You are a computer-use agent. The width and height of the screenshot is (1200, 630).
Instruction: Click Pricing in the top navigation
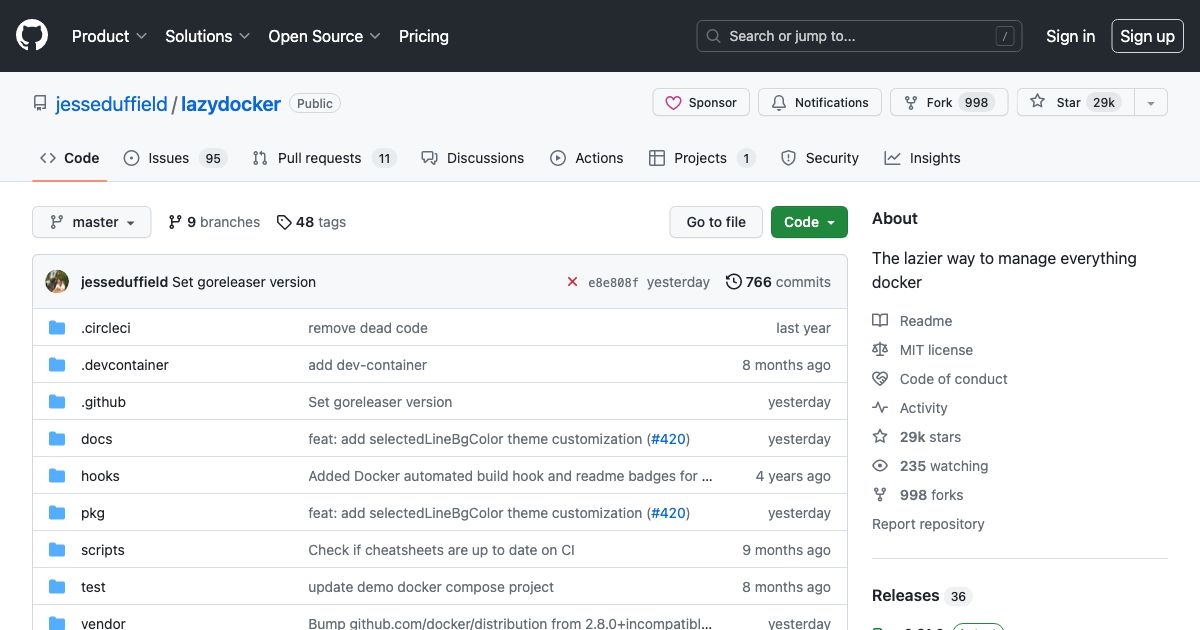tap(424, 36)
